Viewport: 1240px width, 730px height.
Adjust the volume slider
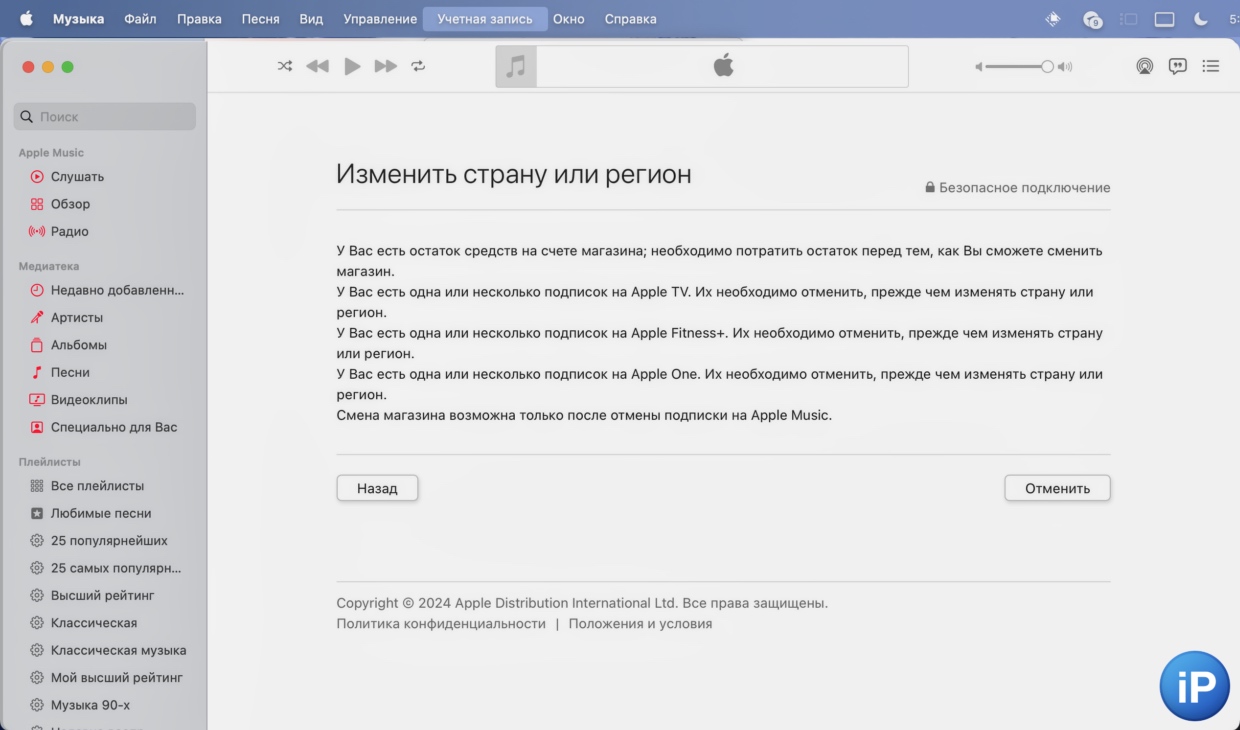[1019, 66]
